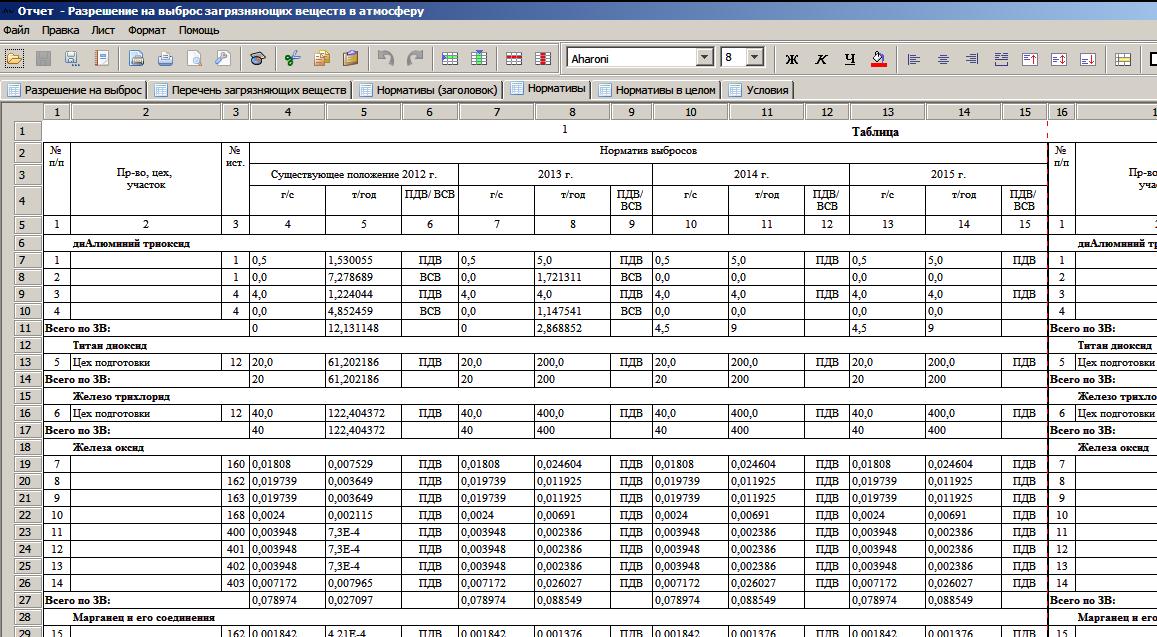The width and height of the screenshot is (1157, 637).
Task: Click the fill color paint bucket
Action: click(x=879, y=59)
